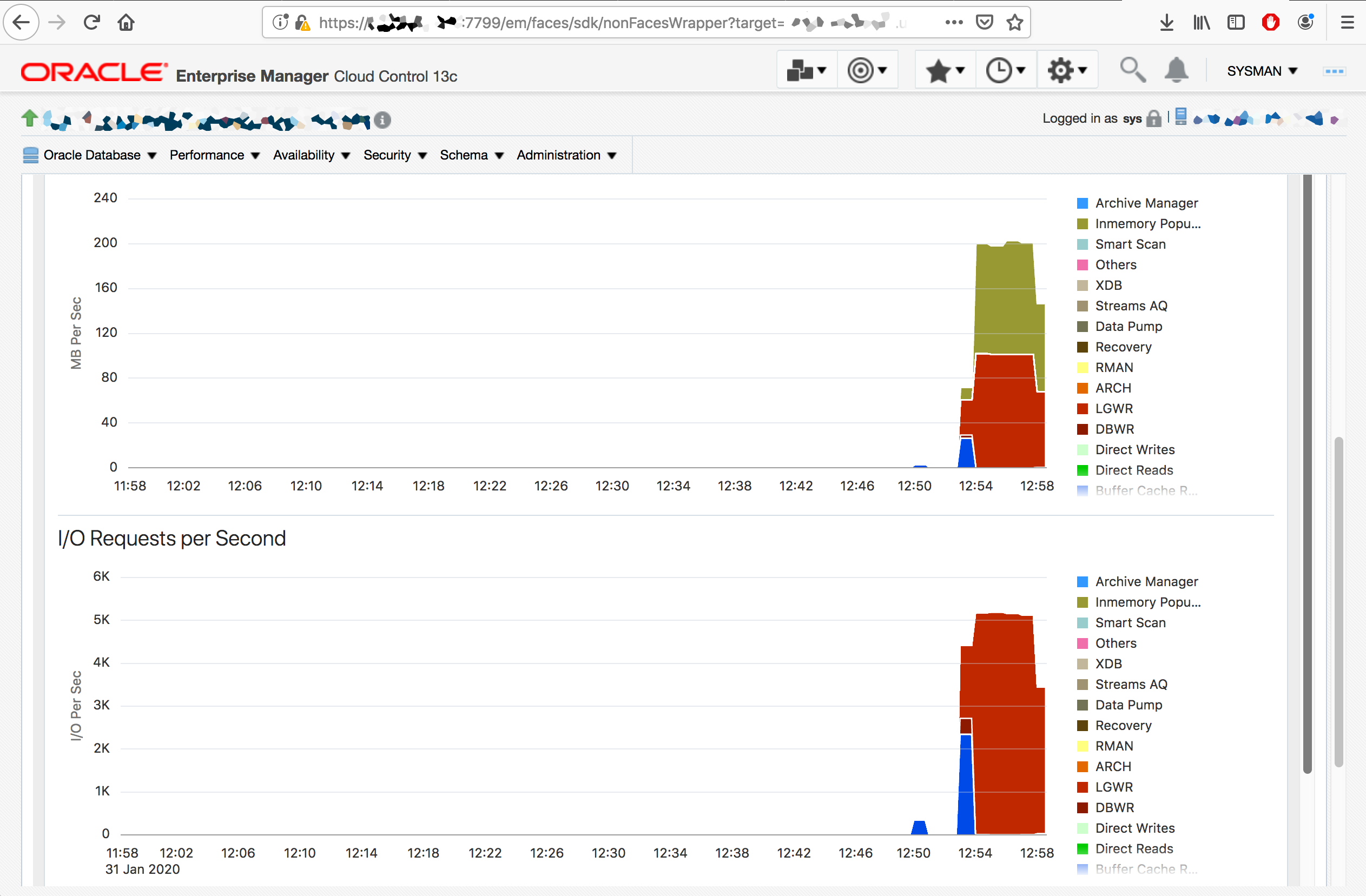Open notifications bell

(1176, 70)
